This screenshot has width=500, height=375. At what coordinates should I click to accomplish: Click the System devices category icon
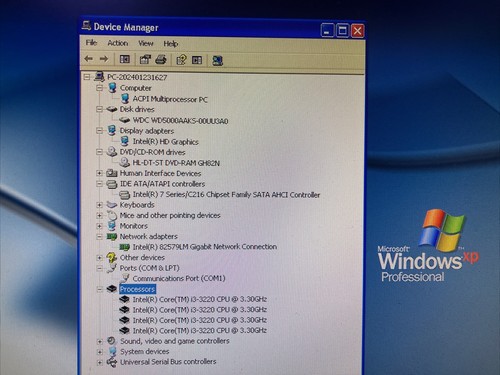(113, 351)
